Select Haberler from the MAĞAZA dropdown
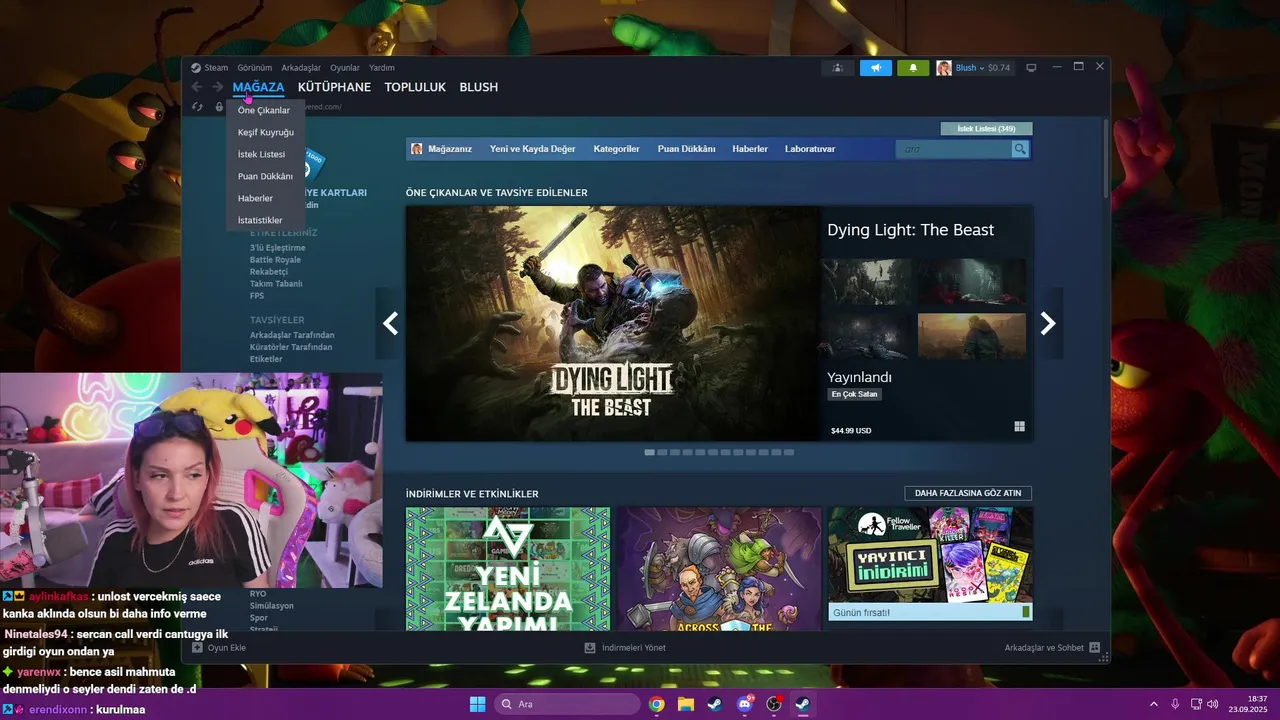Image resolution: width=1280 pixels, height=720 pixels. (255, 198)
